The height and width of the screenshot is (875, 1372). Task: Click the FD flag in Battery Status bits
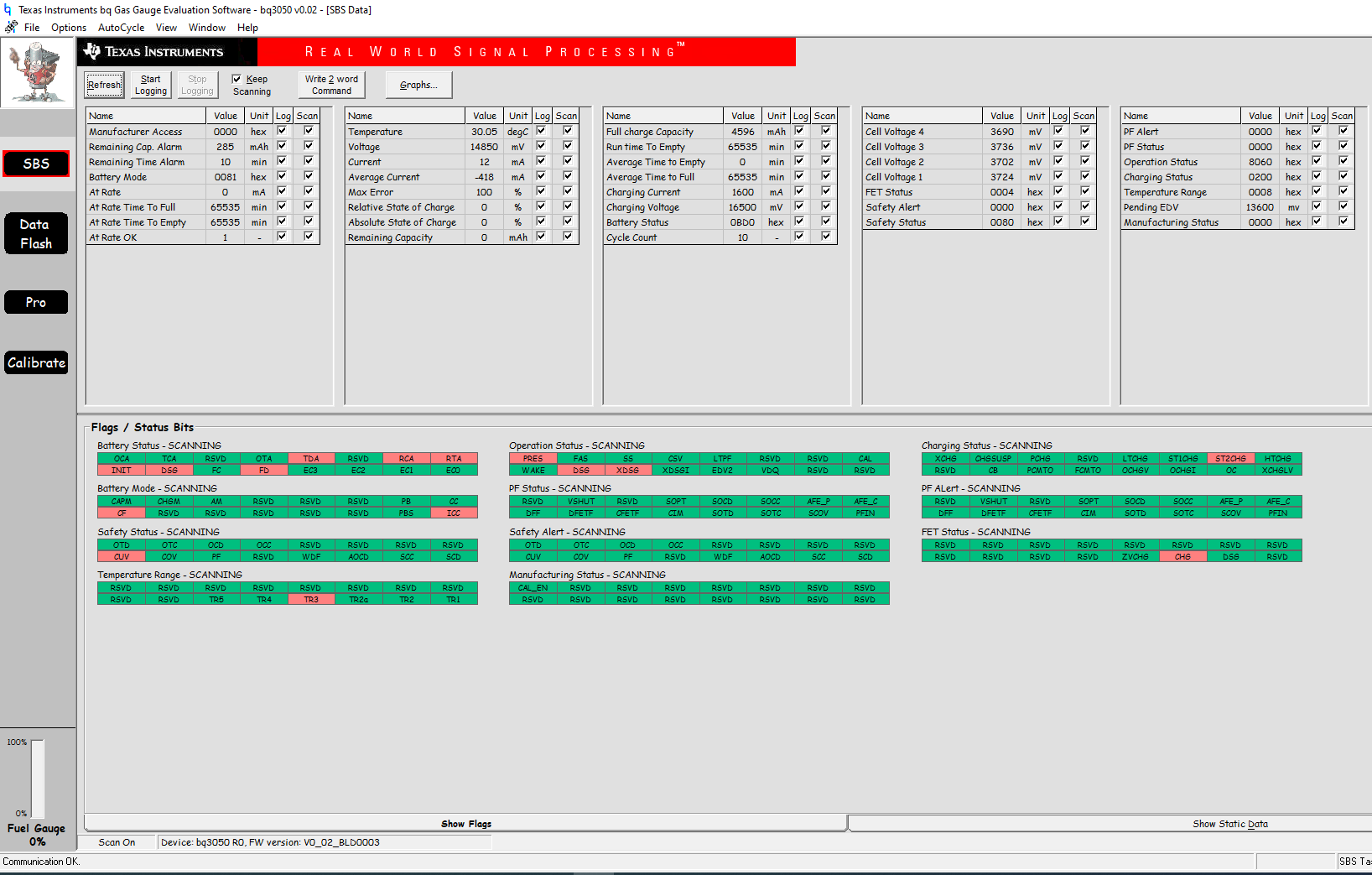click(264, 471)
